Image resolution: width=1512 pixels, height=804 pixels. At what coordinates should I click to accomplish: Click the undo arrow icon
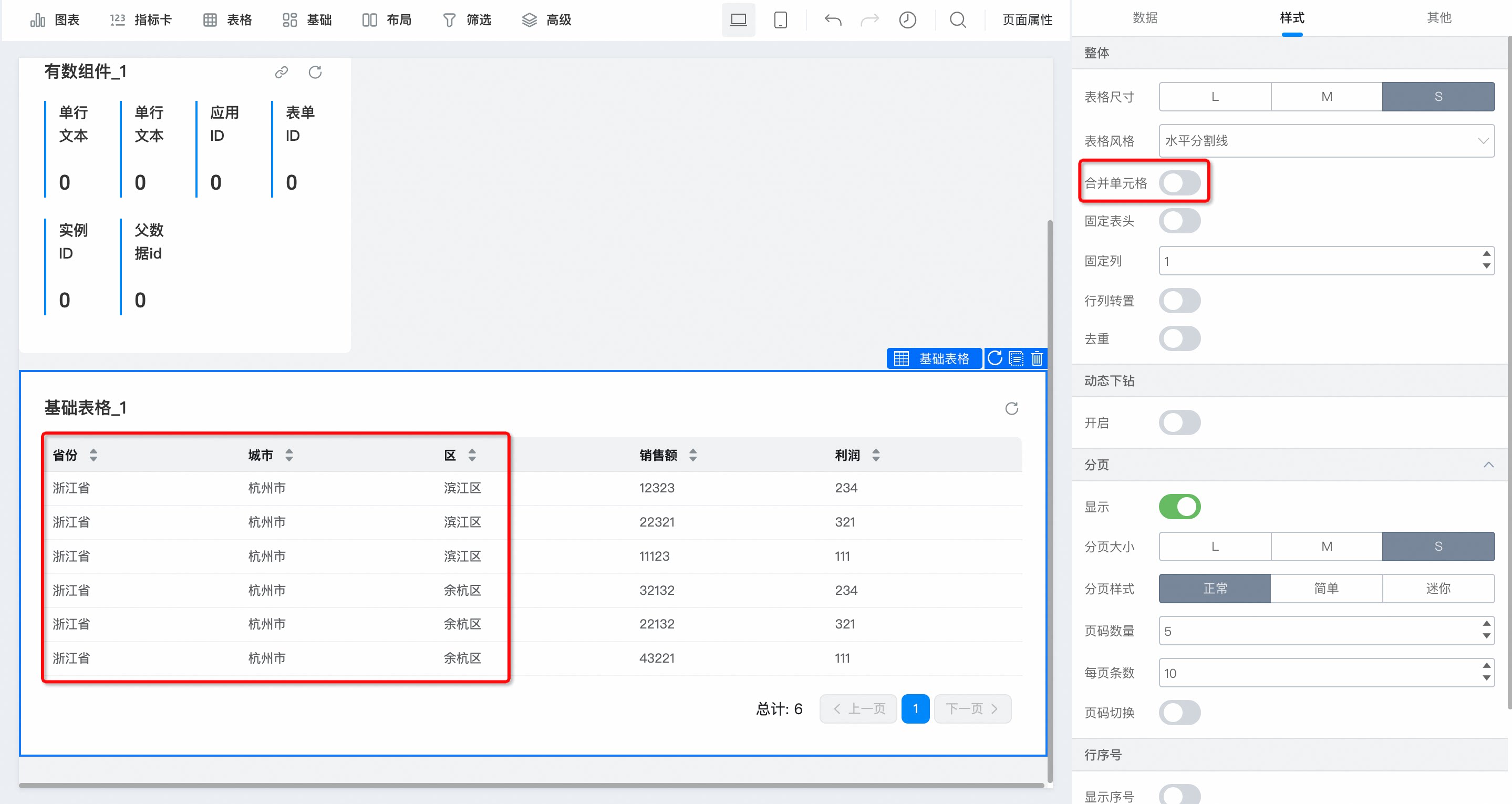click(x=832, y=20)
